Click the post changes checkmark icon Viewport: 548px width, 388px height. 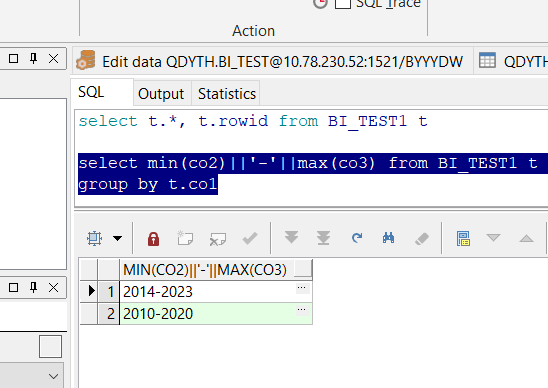(250, 239)
